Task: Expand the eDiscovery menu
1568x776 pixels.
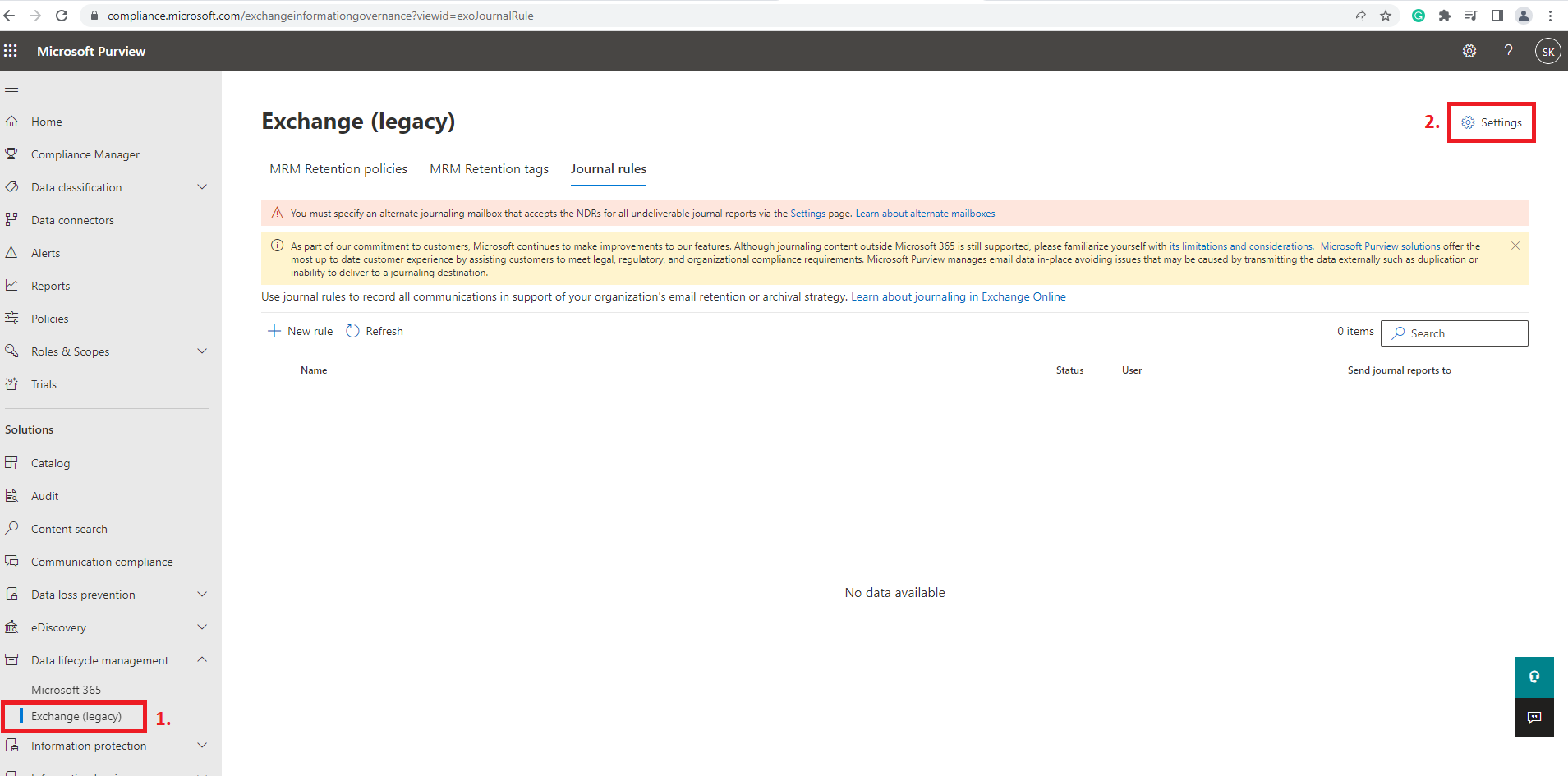Action: pyautogui.click(x=202, y=627)
